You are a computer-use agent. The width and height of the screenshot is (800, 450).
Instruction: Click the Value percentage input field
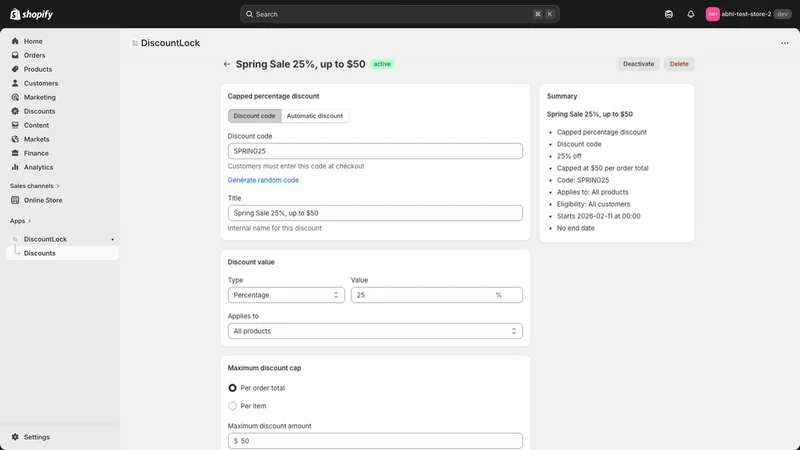click(x=437, y=295)
